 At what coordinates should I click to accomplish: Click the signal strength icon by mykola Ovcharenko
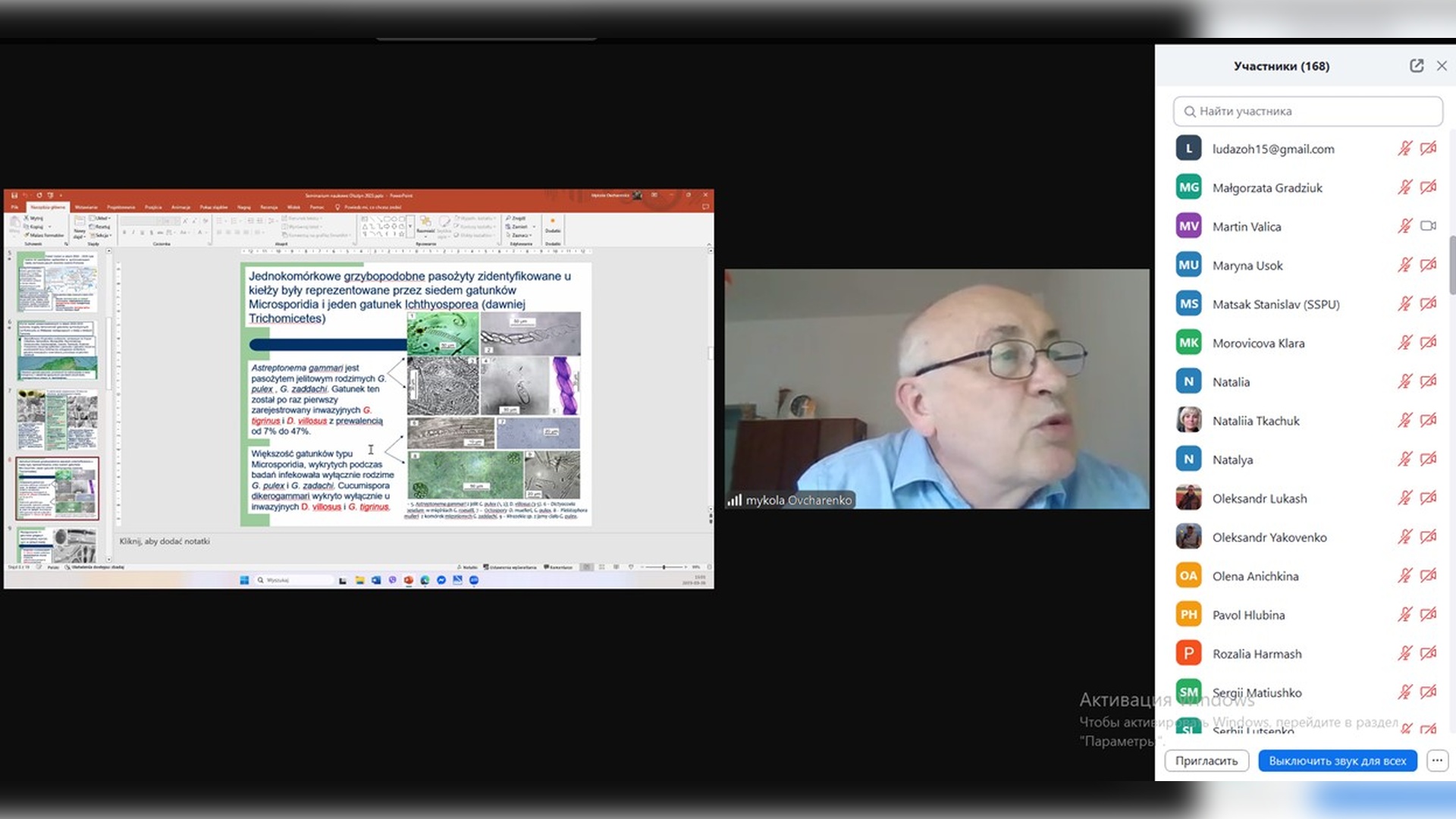tap(734, 500)
